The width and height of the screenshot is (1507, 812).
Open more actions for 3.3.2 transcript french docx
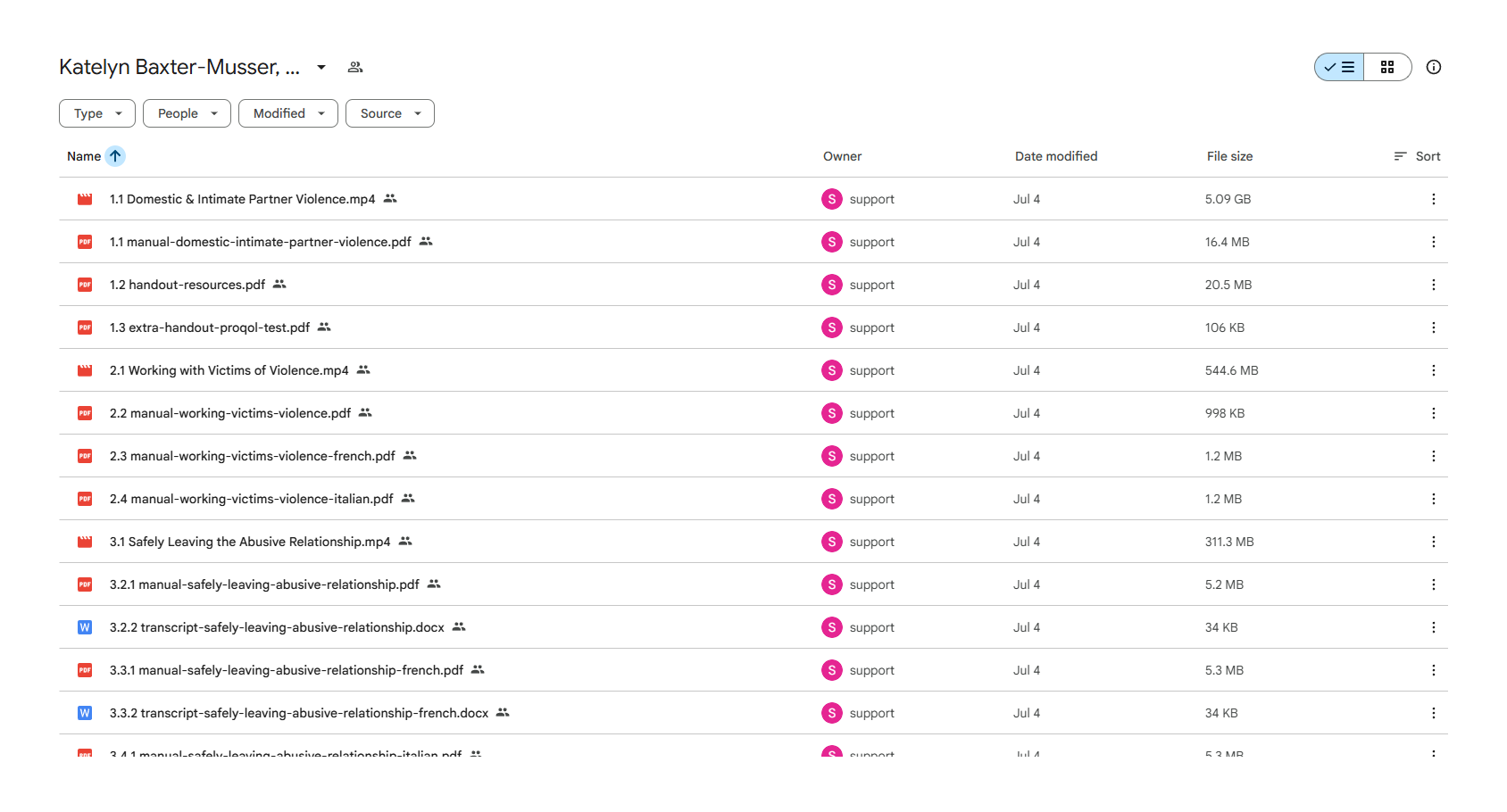pyautogui.click(x=1434, y=713)
